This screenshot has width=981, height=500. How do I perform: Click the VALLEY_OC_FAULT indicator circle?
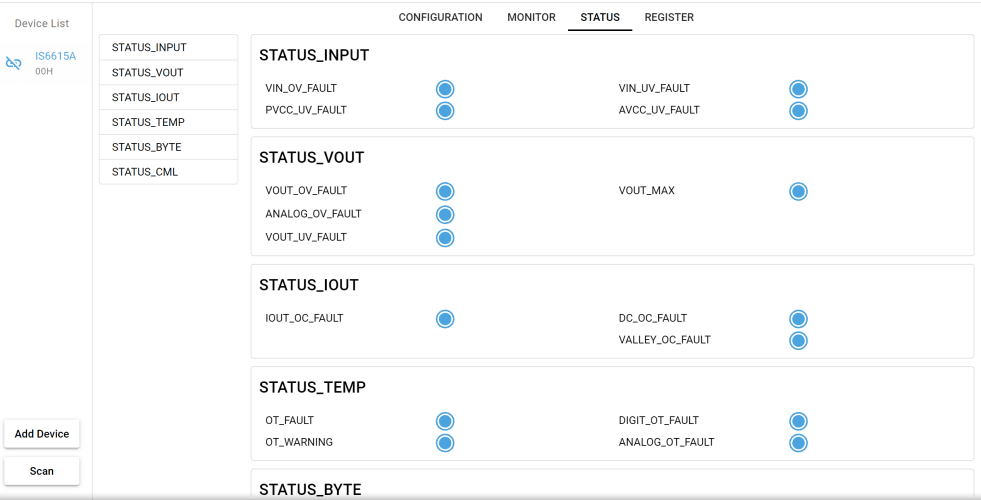click(x=798, y=340)
